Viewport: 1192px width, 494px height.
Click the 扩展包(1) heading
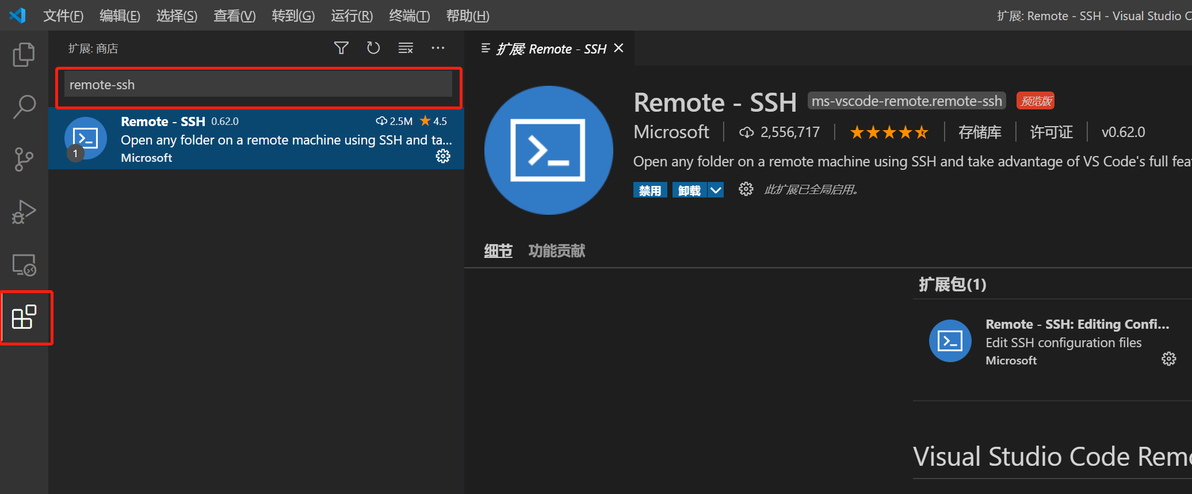[x=953, y=285]
